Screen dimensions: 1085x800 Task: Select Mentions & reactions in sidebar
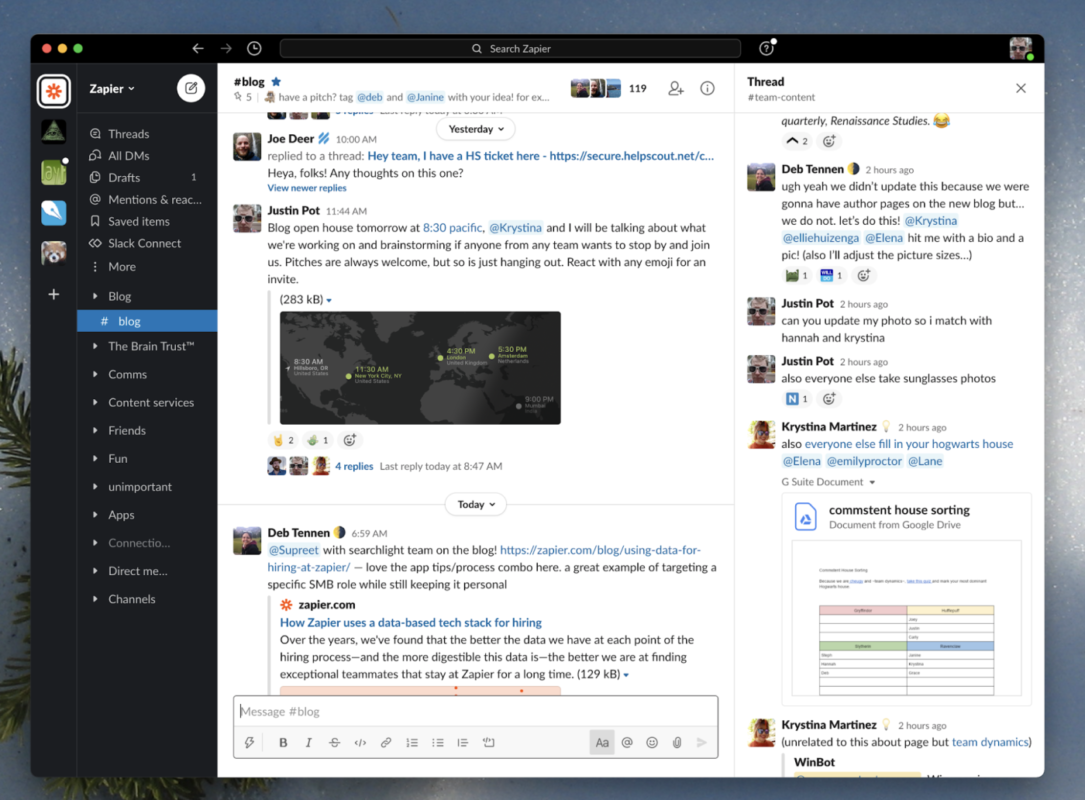click(154, 199)
